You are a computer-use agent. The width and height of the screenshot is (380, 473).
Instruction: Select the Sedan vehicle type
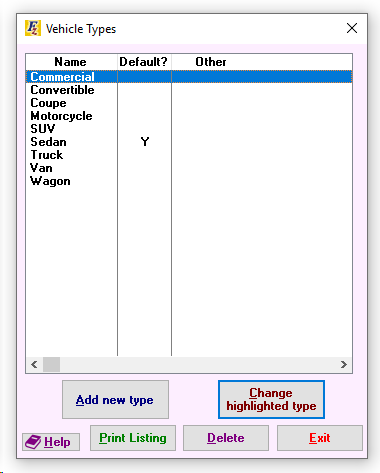(189, 142)
